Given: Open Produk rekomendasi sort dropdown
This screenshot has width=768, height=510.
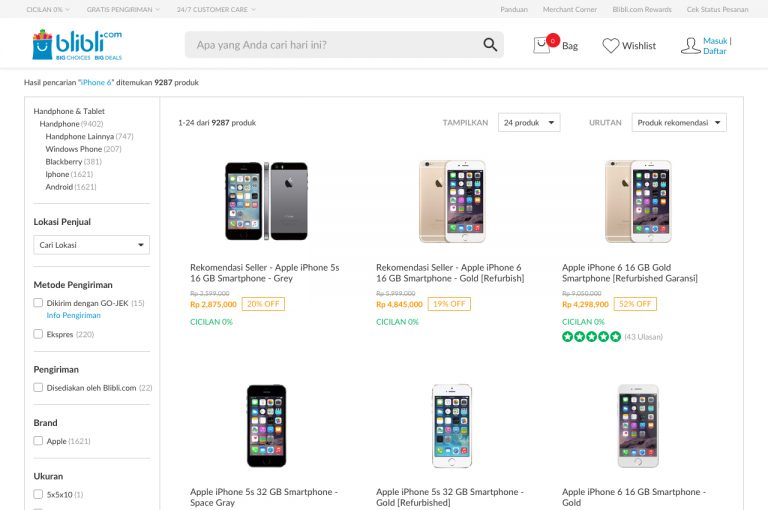Looking at the screenshot, I should [x=679, y=122].
